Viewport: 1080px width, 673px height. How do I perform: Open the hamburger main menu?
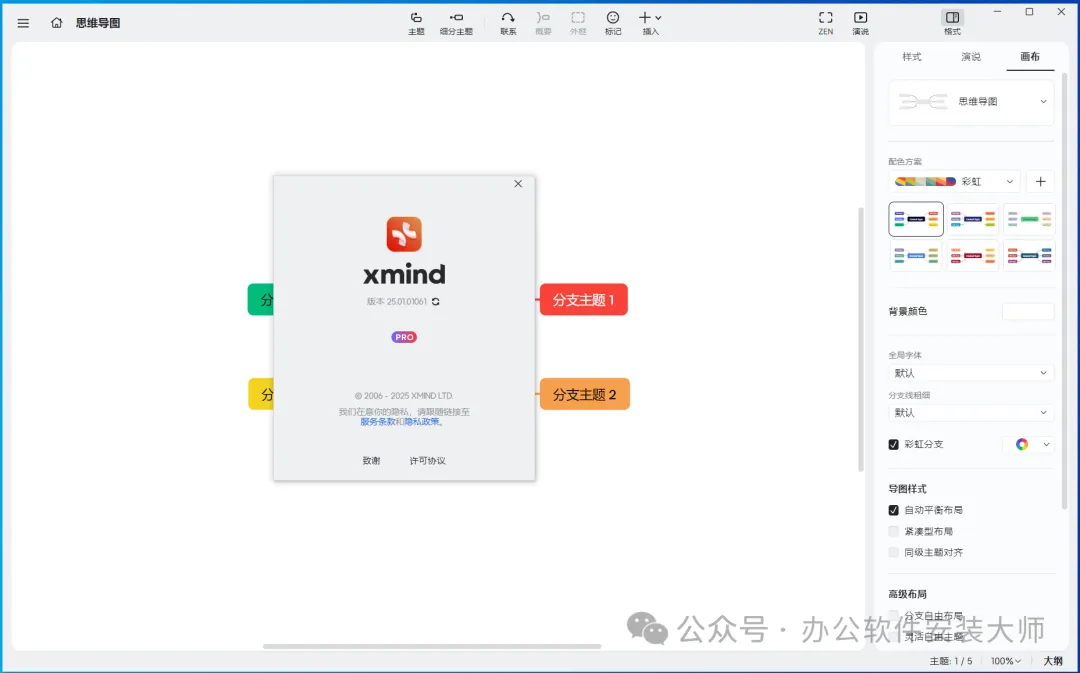[23, 23]
